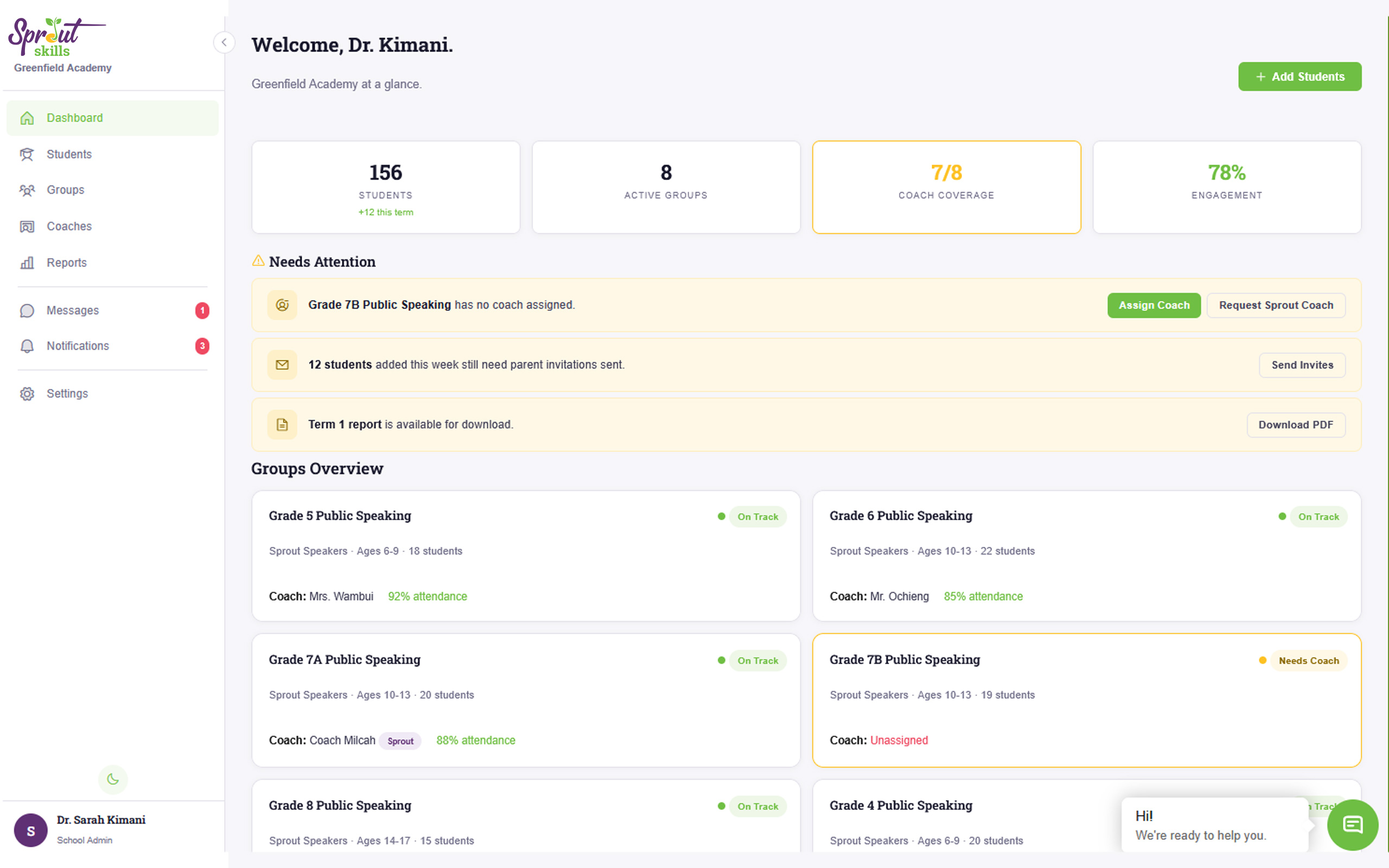Click On Track badge on Grade 6 card

(1318, 516)
